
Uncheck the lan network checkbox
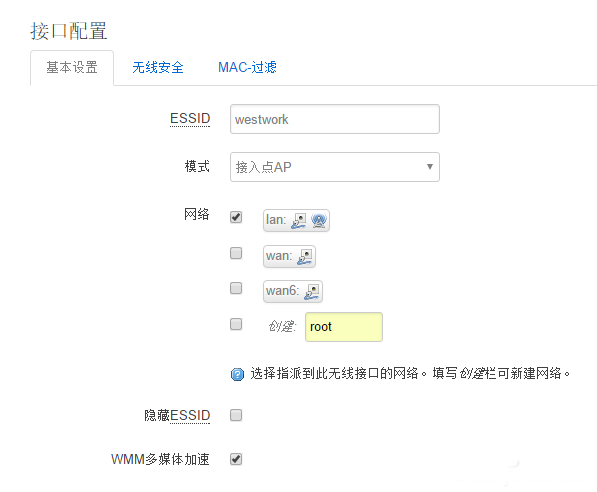(236, 217)
